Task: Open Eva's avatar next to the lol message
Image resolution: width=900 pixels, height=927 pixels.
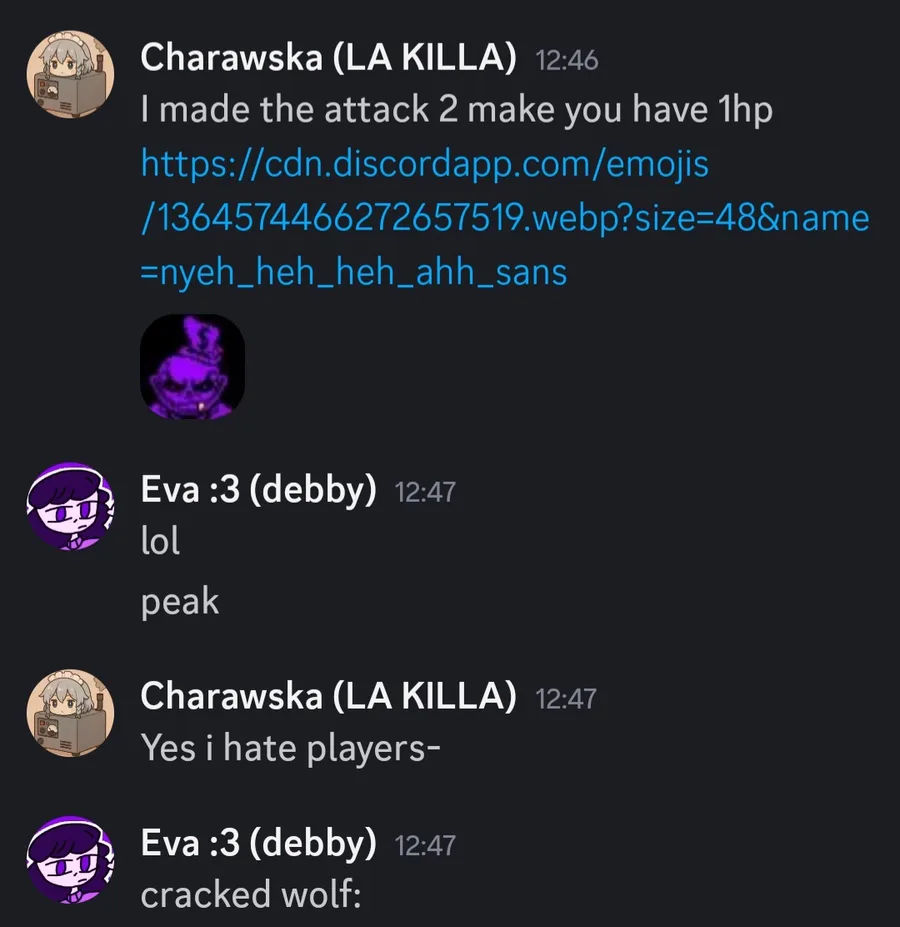Action: click(x=70, y=507)
